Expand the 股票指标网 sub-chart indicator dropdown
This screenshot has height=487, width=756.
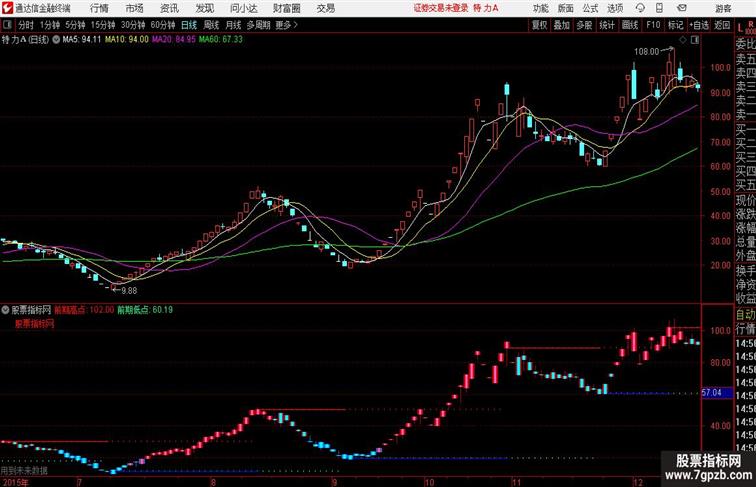coord(5,310)
